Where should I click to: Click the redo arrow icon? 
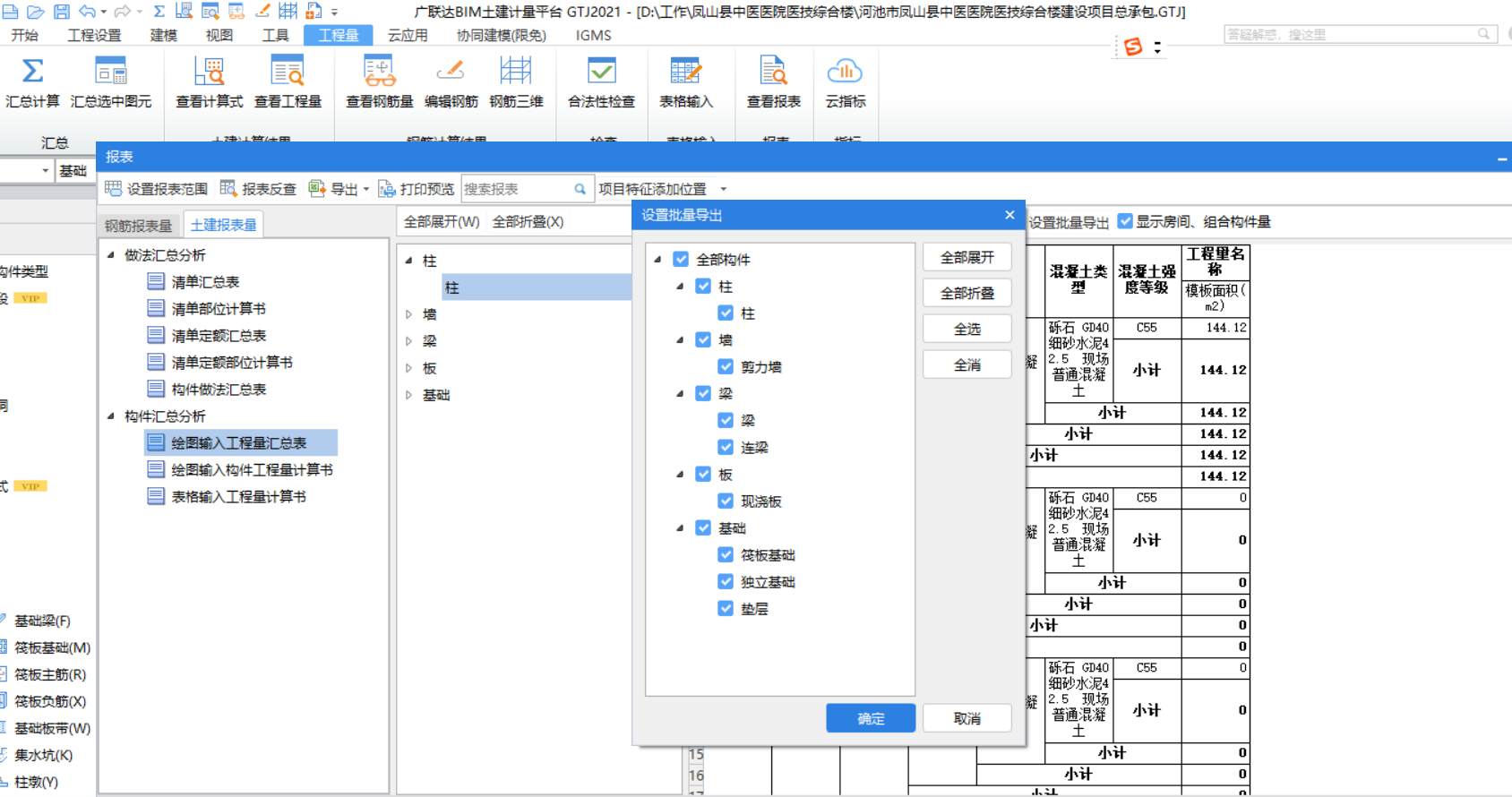coord(122,12)
